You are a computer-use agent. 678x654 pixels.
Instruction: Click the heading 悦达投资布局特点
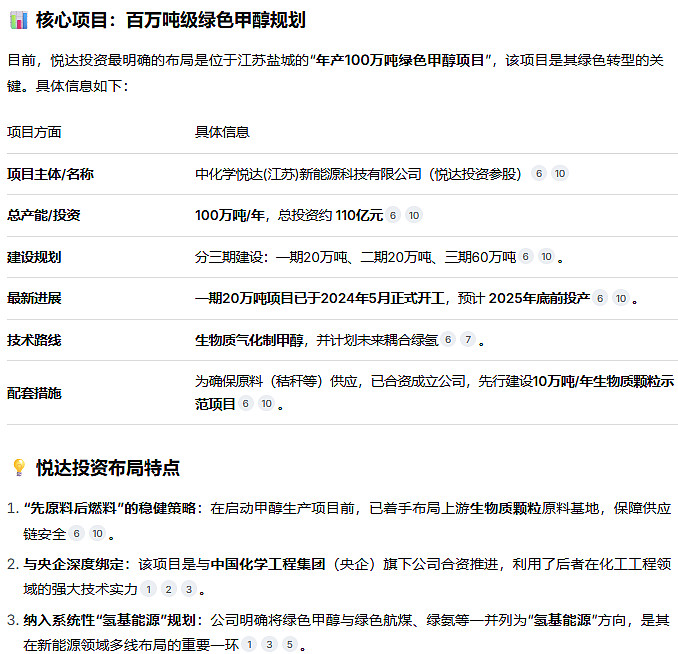click(108, 468)
